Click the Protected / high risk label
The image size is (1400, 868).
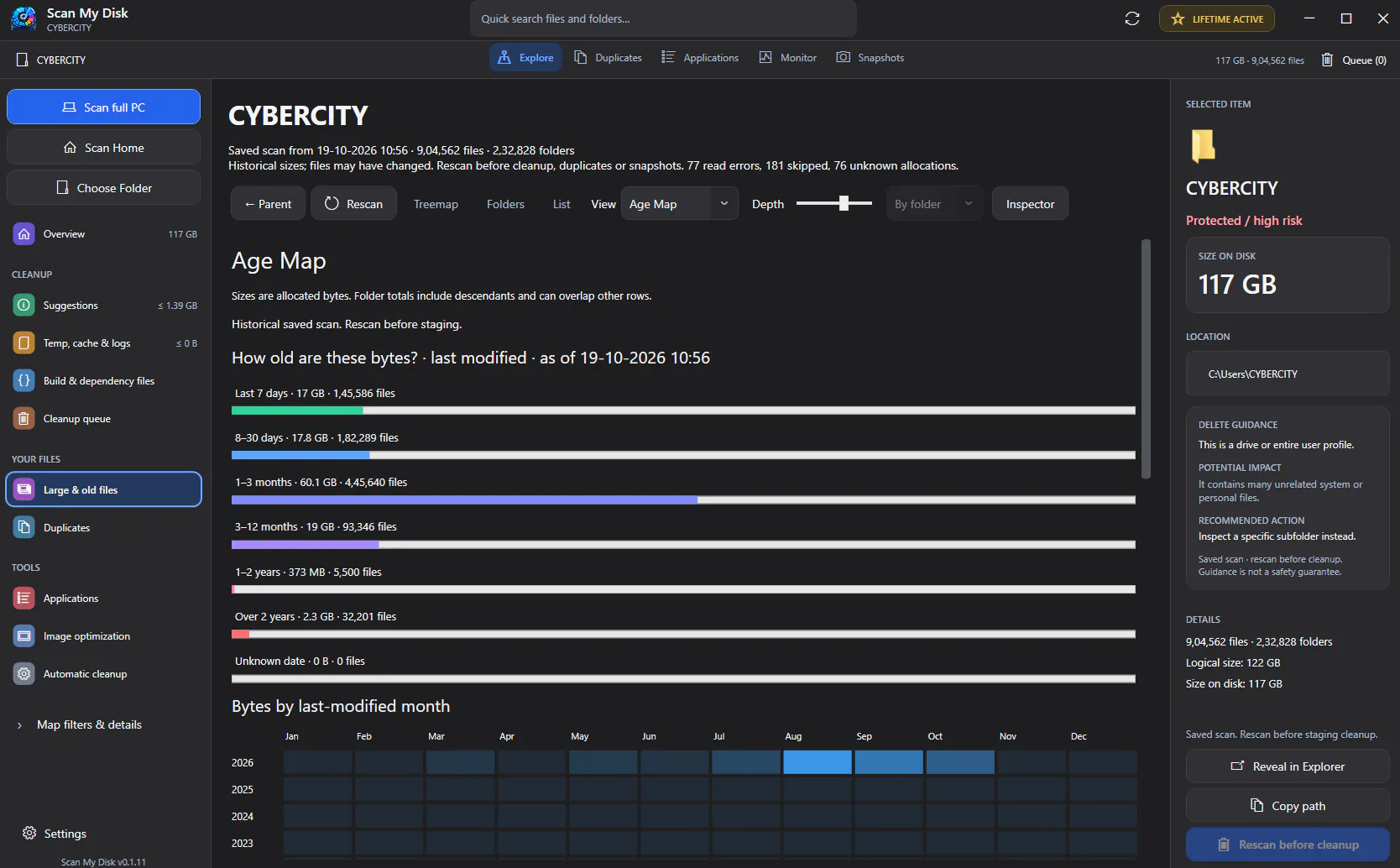(x=1244, y=221)
